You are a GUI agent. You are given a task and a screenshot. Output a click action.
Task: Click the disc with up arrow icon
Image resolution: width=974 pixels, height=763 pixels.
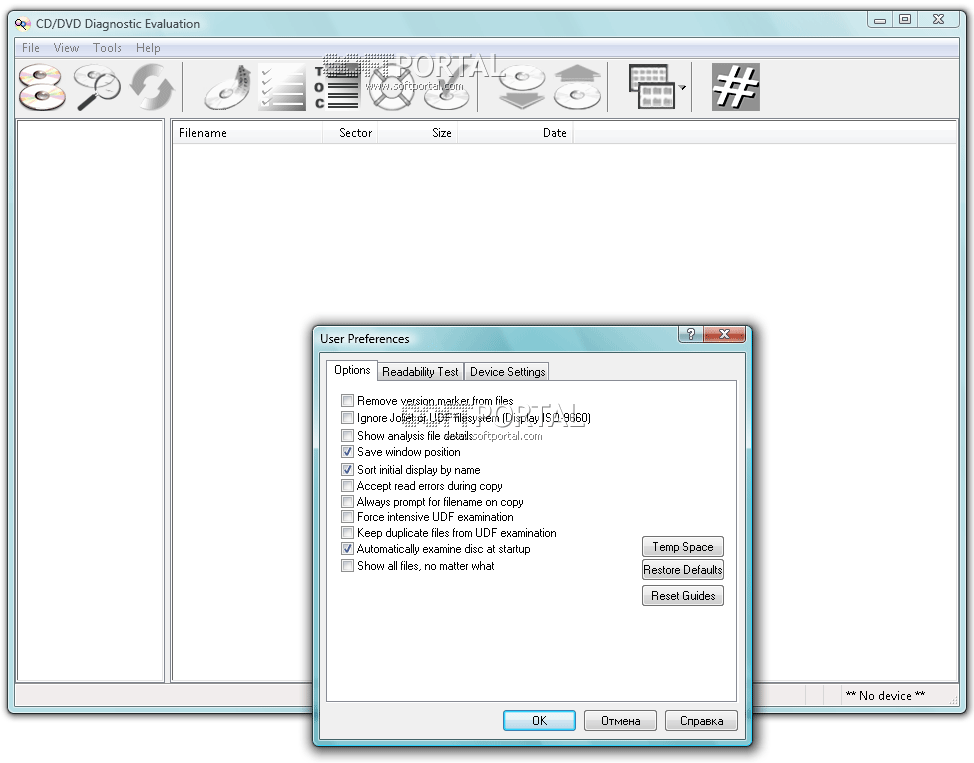pyautogui.click(x=578, y=87)
